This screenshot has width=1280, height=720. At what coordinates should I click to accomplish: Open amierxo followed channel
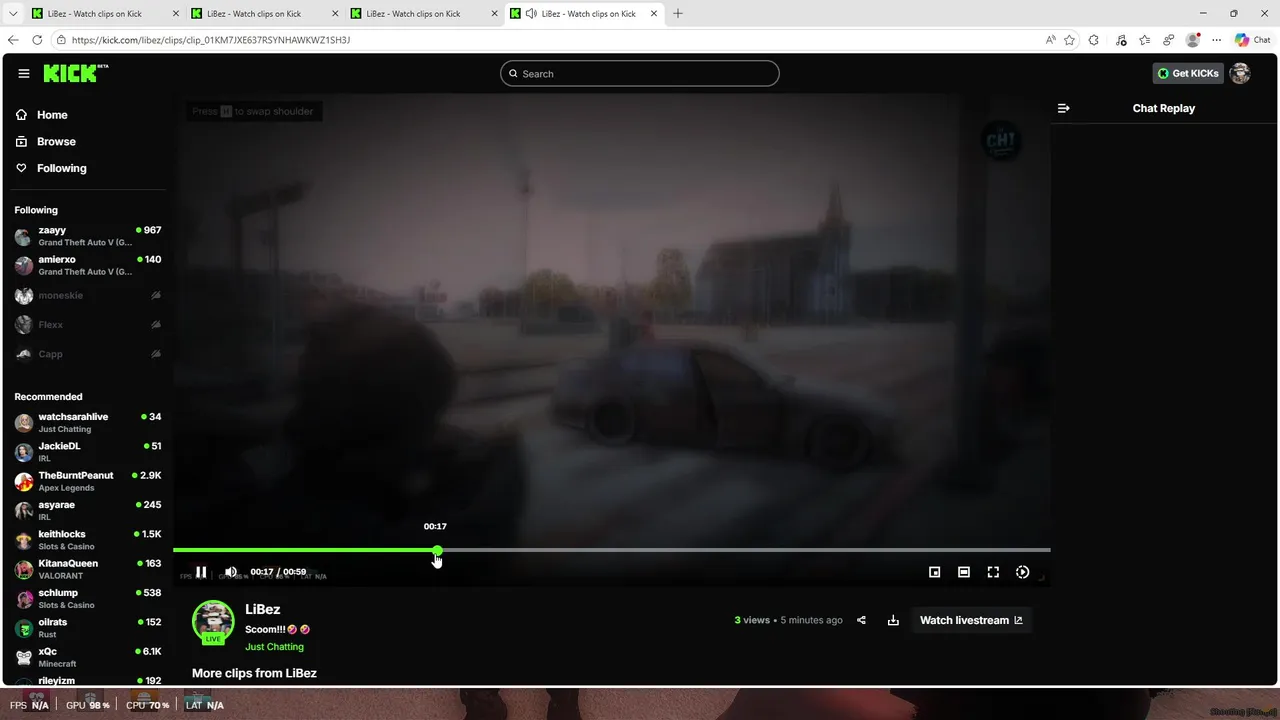tap(88, 265)
